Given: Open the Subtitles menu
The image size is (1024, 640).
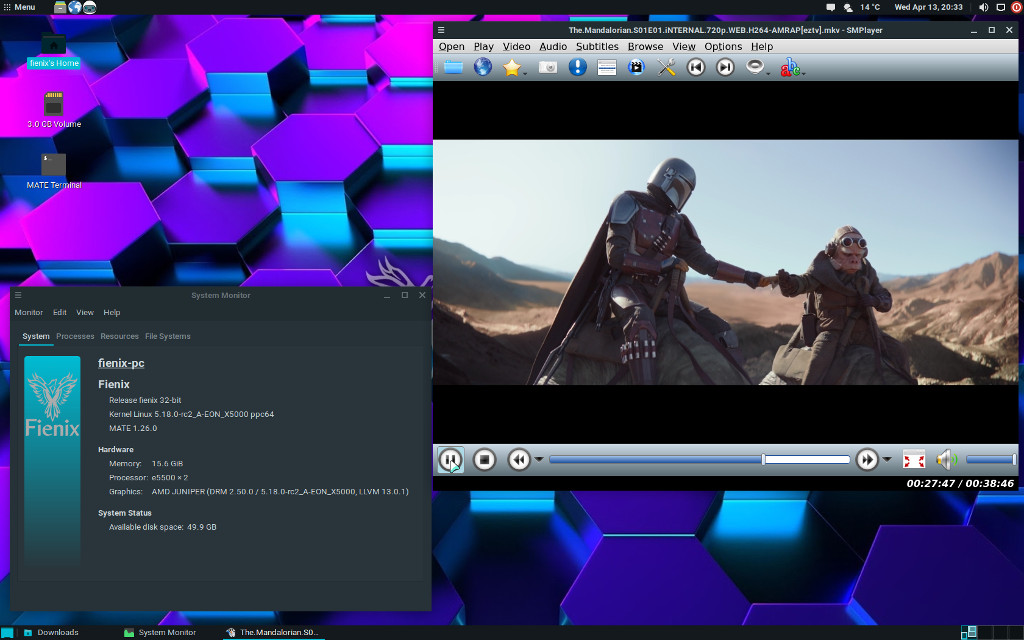Looking at the screenshot, I should pyautogui.click(x=597, y=46).
